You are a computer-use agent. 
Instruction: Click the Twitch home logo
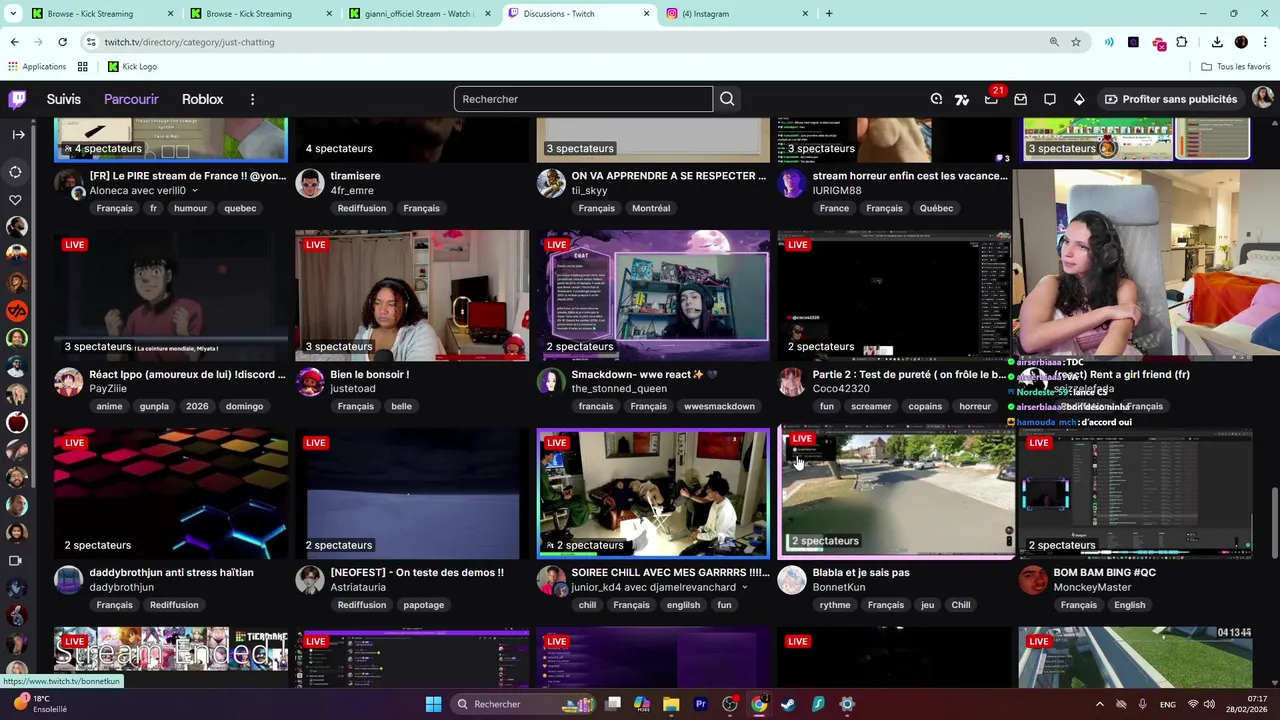pyautogui.click(x=17, y=99)
